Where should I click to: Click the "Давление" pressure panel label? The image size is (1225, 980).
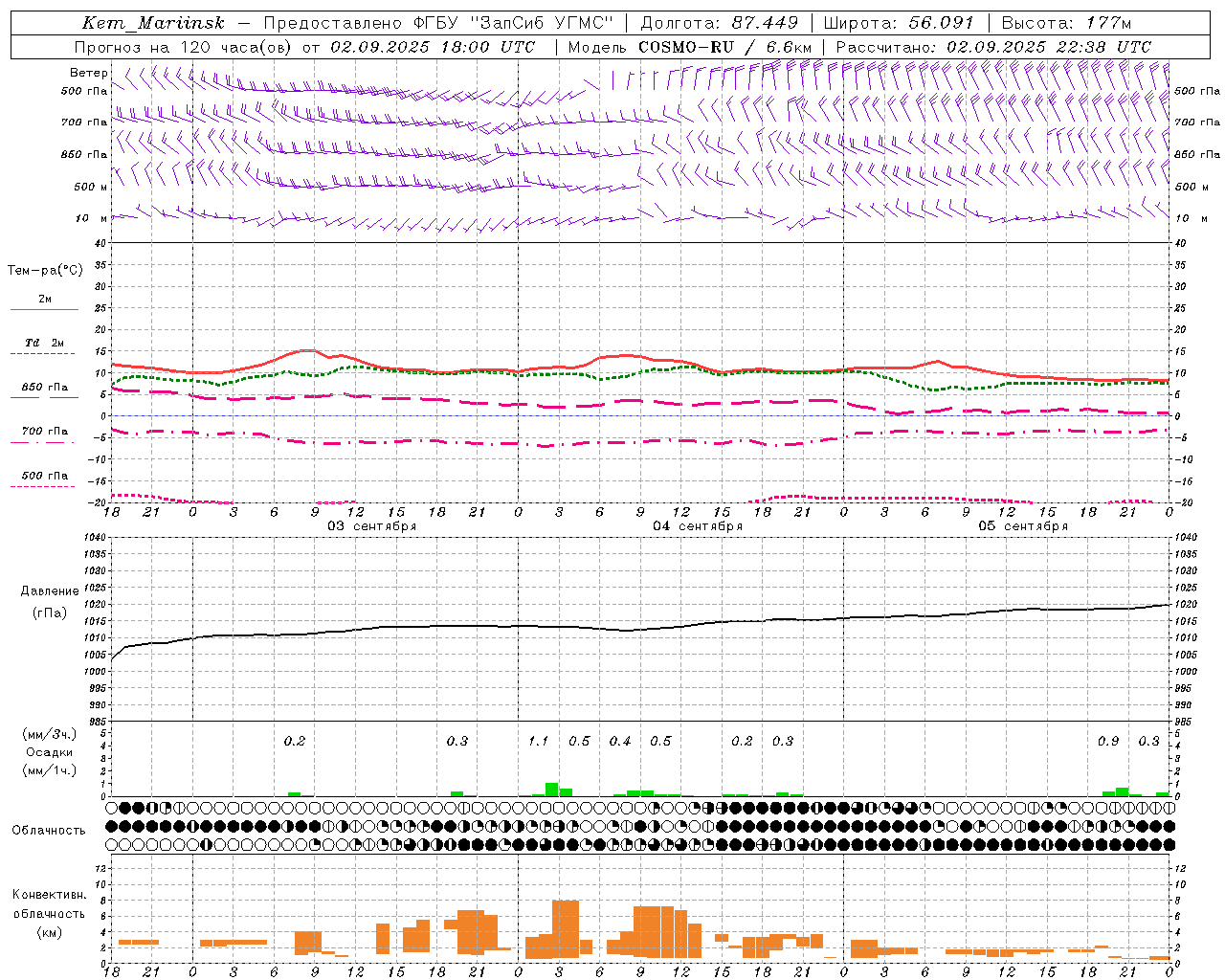tap(50, 591)
